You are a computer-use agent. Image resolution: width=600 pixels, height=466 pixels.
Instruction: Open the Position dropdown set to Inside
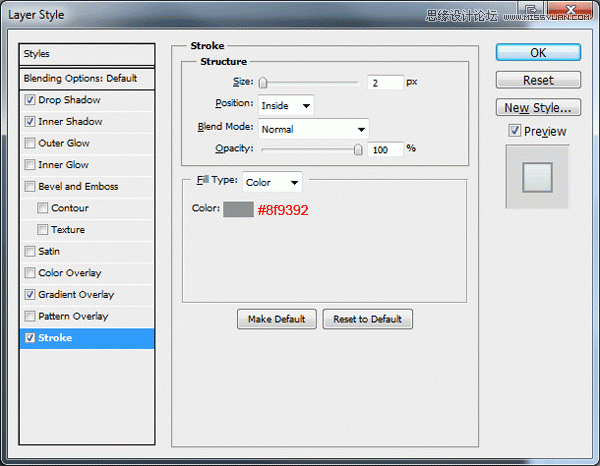click(286, 105)
